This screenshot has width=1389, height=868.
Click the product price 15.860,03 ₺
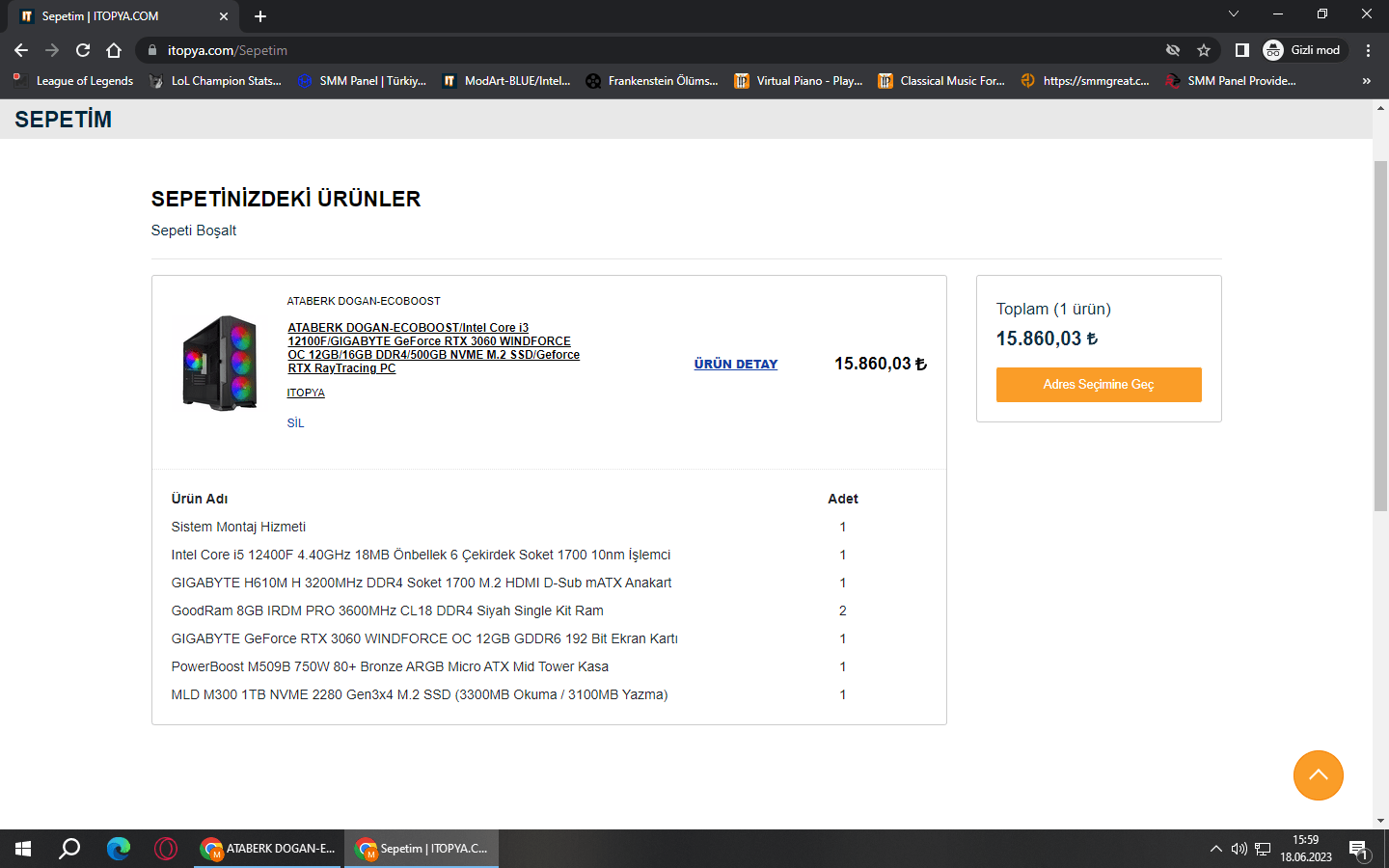(x=881, y=364)
